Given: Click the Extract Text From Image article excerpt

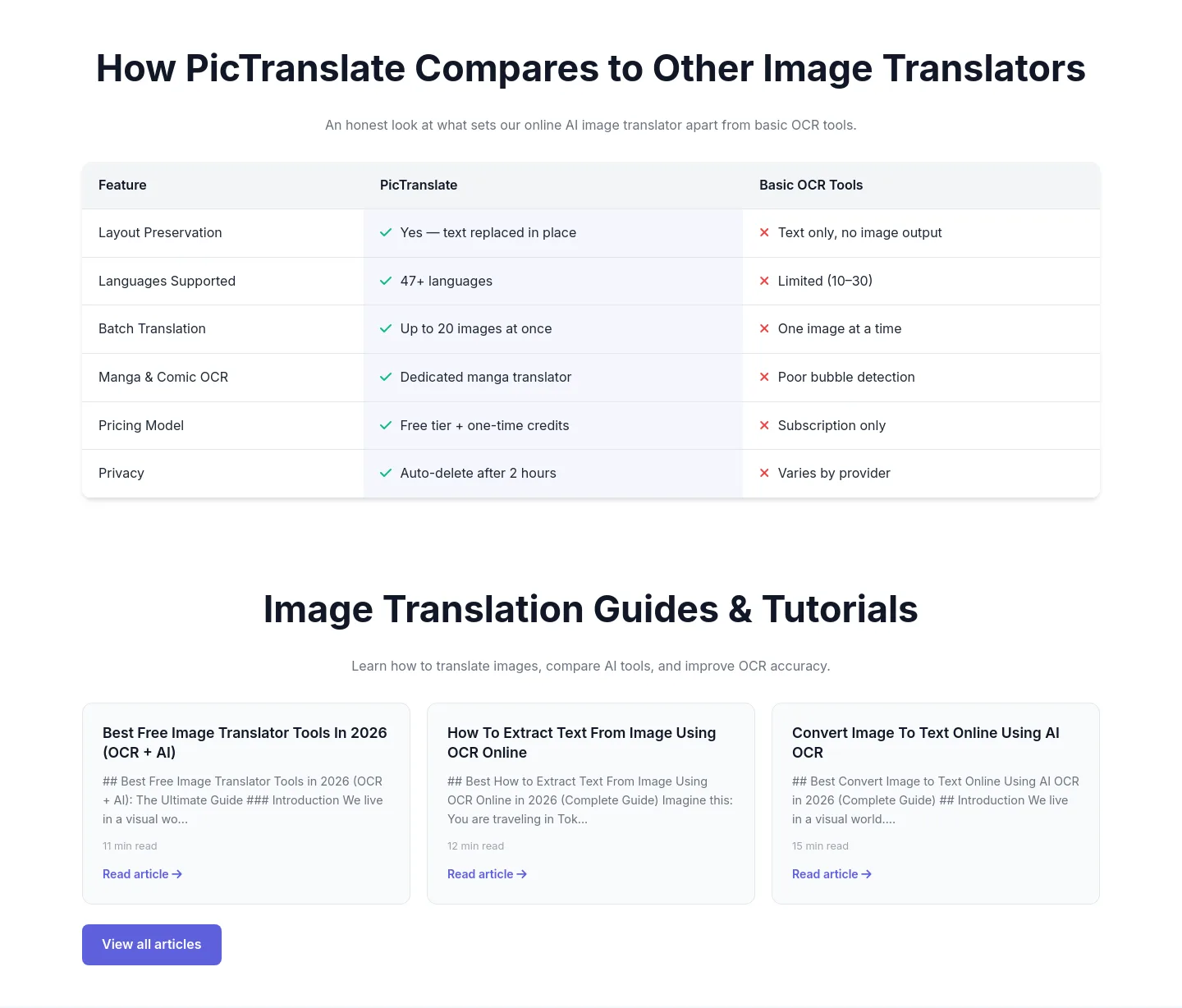Looking at the screenshot, I should pos(590,800).
